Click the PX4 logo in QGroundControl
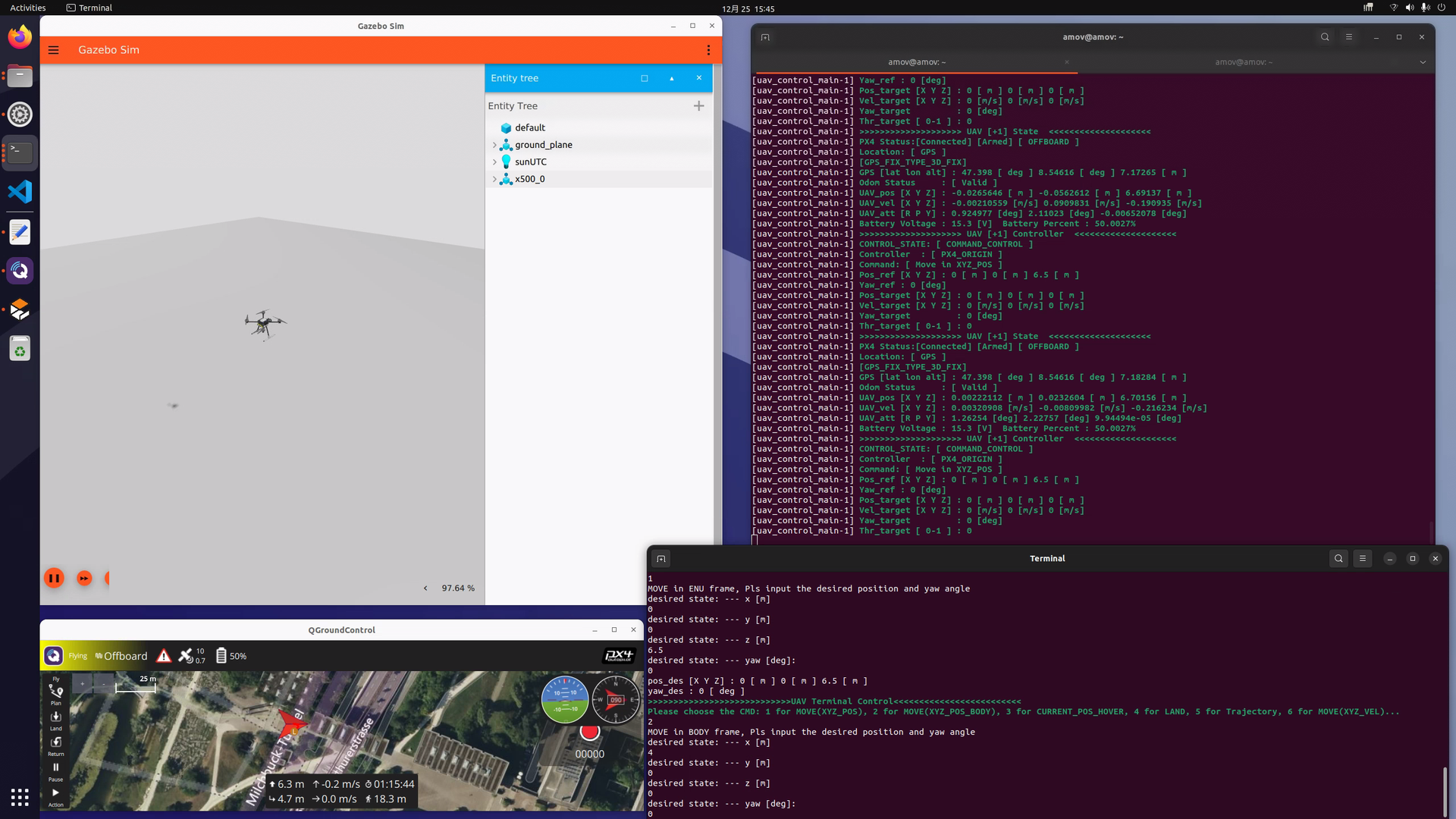This screenshot has width=1456, height=819. pyautogui.click(x=619, y=656)
